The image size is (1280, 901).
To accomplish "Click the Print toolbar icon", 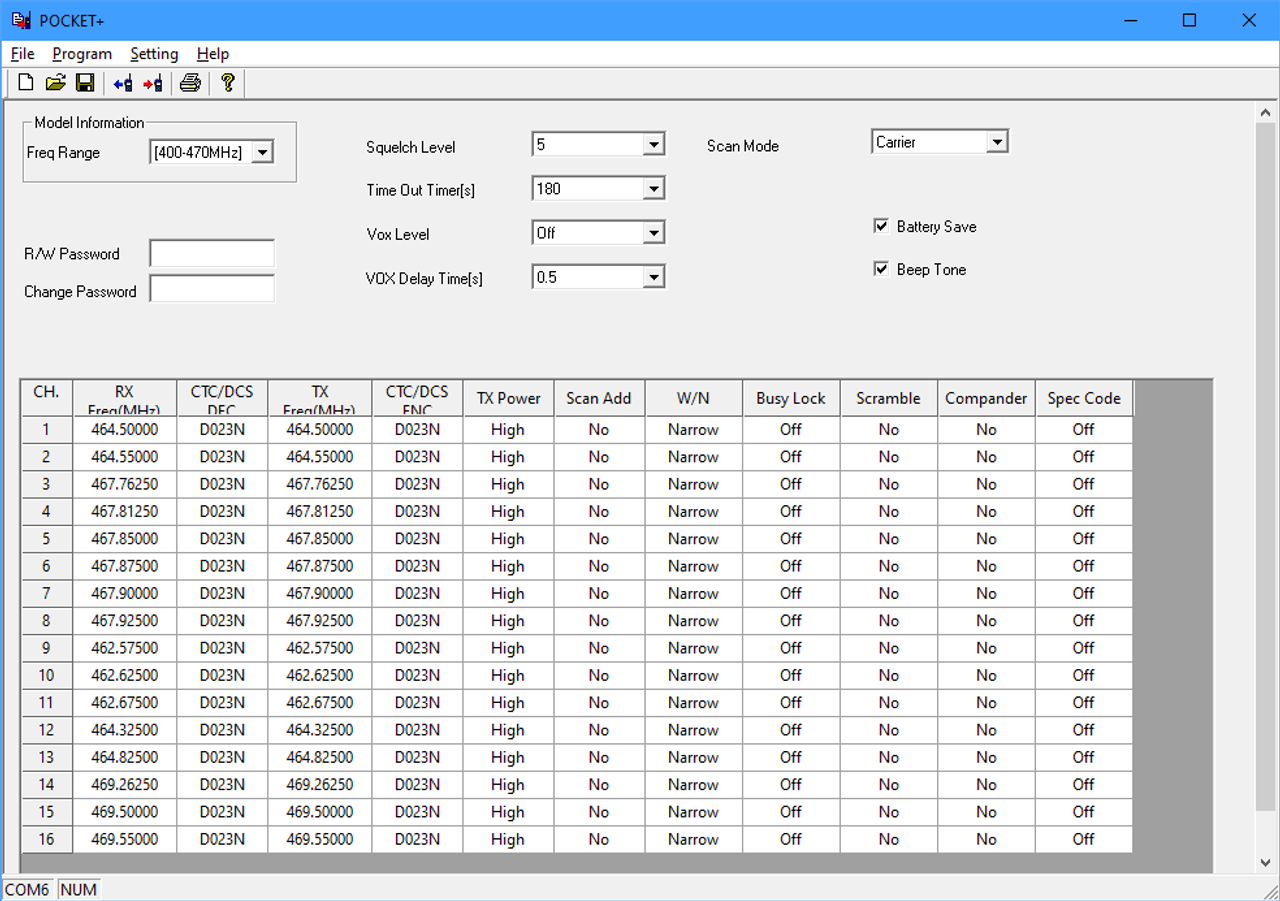I will coord(190,83).
